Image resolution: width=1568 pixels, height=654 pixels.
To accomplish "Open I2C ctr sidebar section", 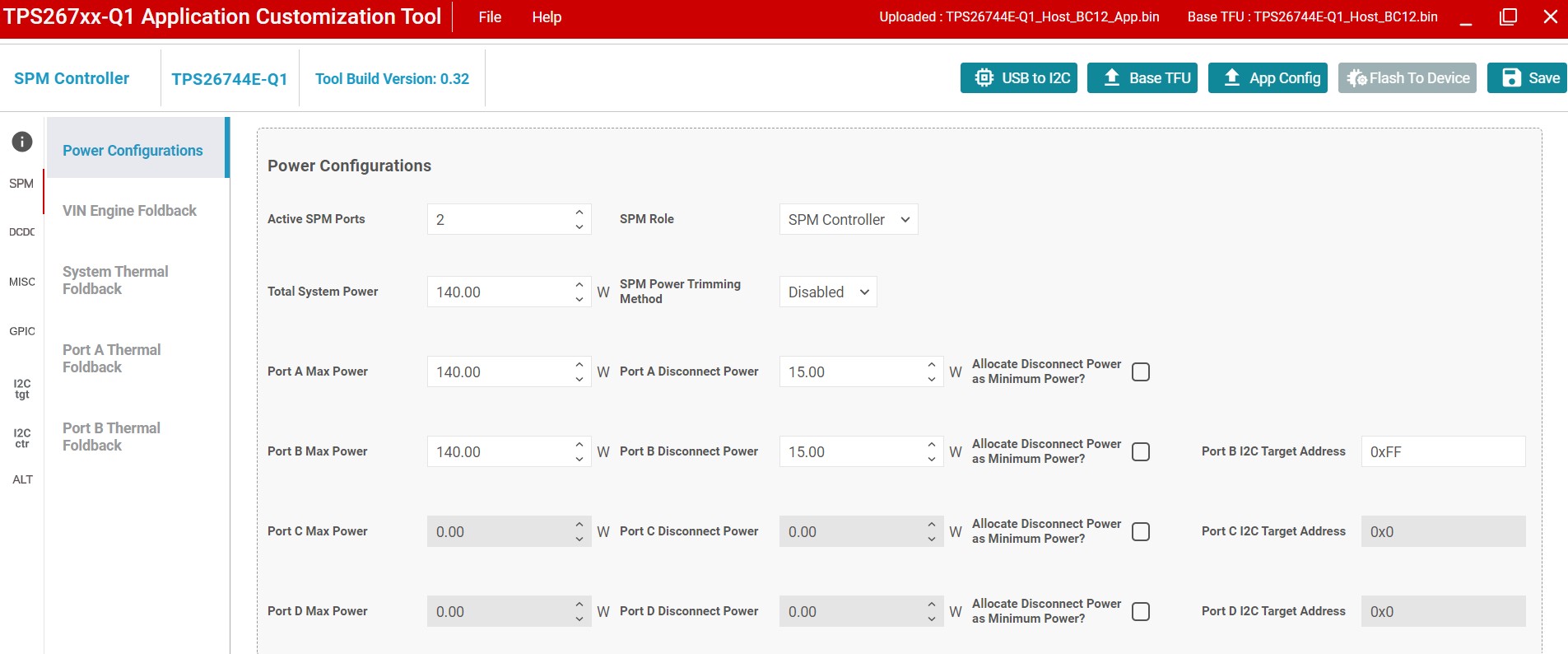I will (21, 438).
